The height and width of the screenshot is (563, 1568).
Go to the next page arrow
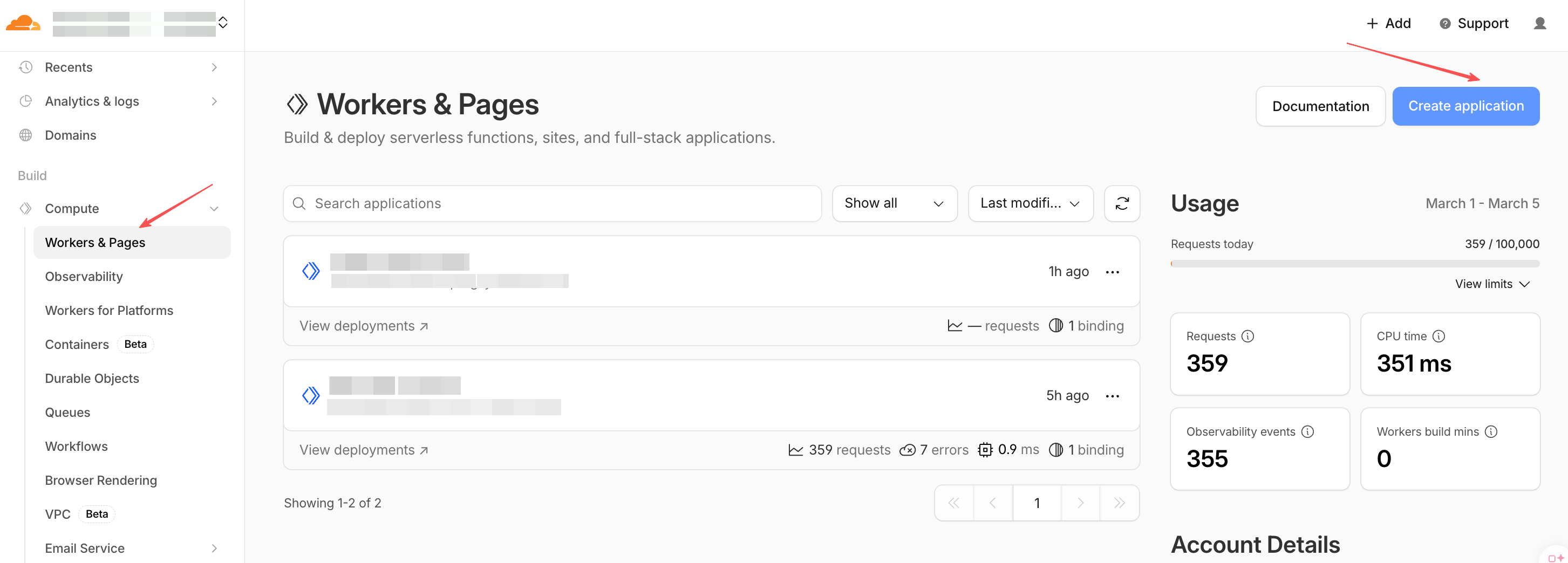(1080, 503)
